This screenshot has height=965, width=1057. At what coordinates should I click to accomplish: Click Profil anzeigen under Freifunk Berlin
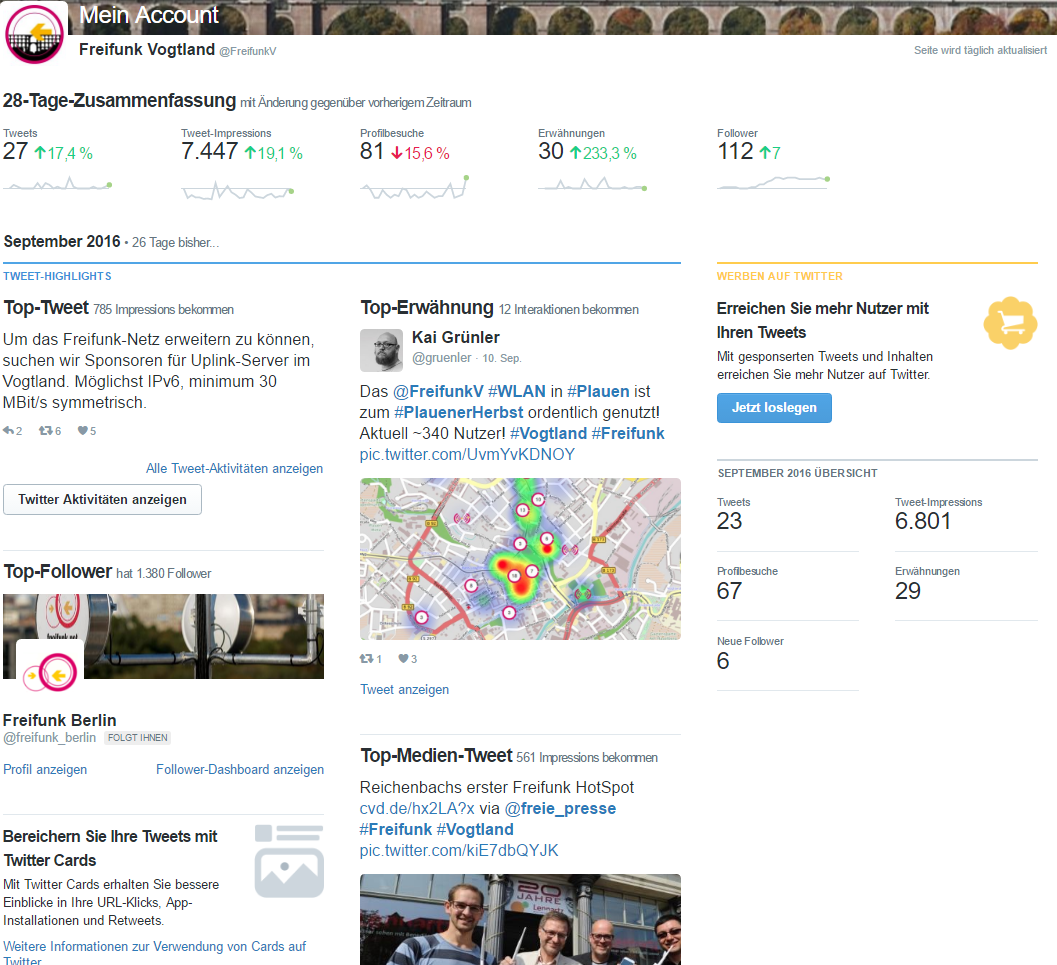pos(45,769)
